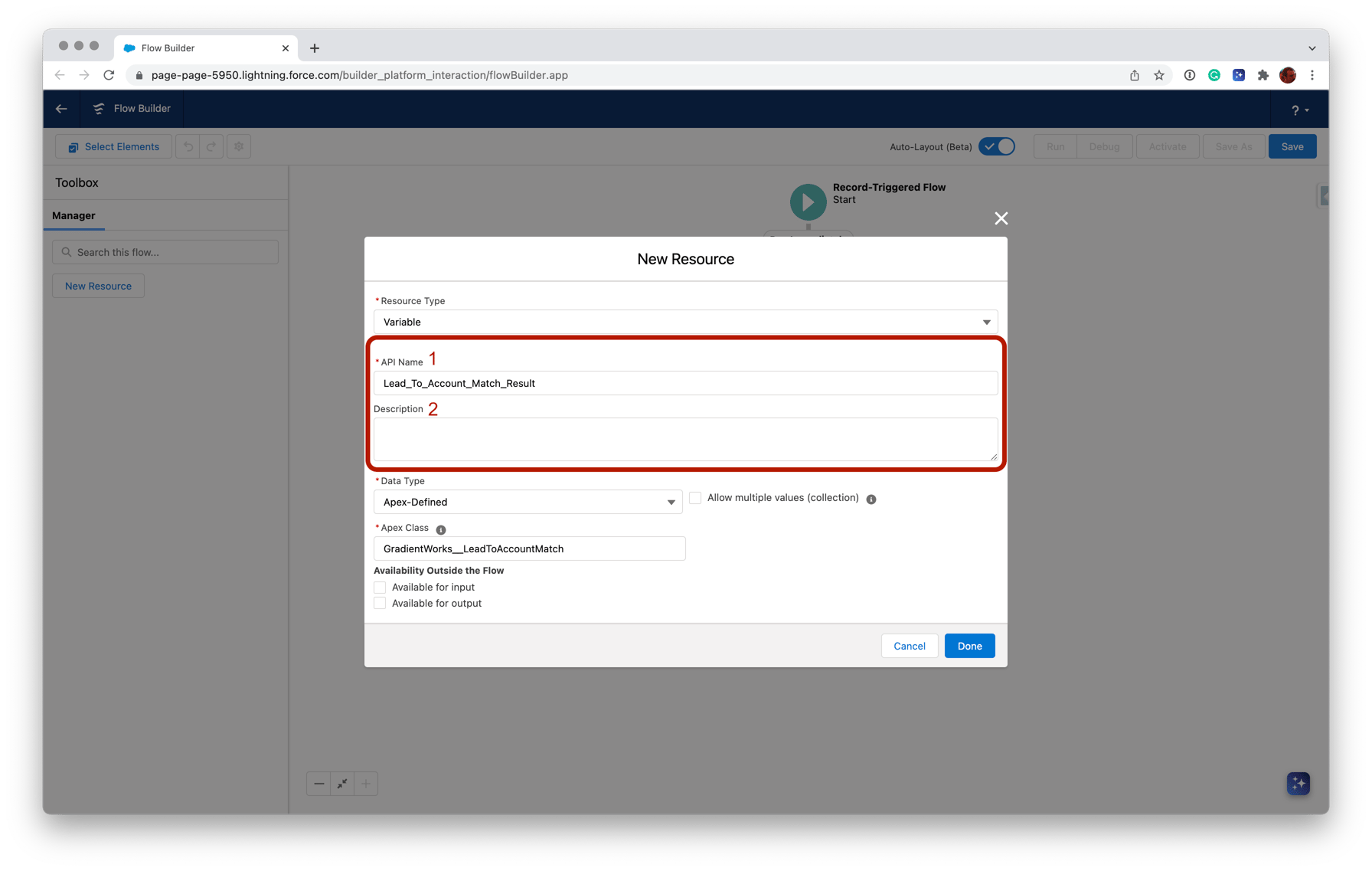
Task: Click the Einstein assistant icon in bottom corner
Action: coord(1298,783)
